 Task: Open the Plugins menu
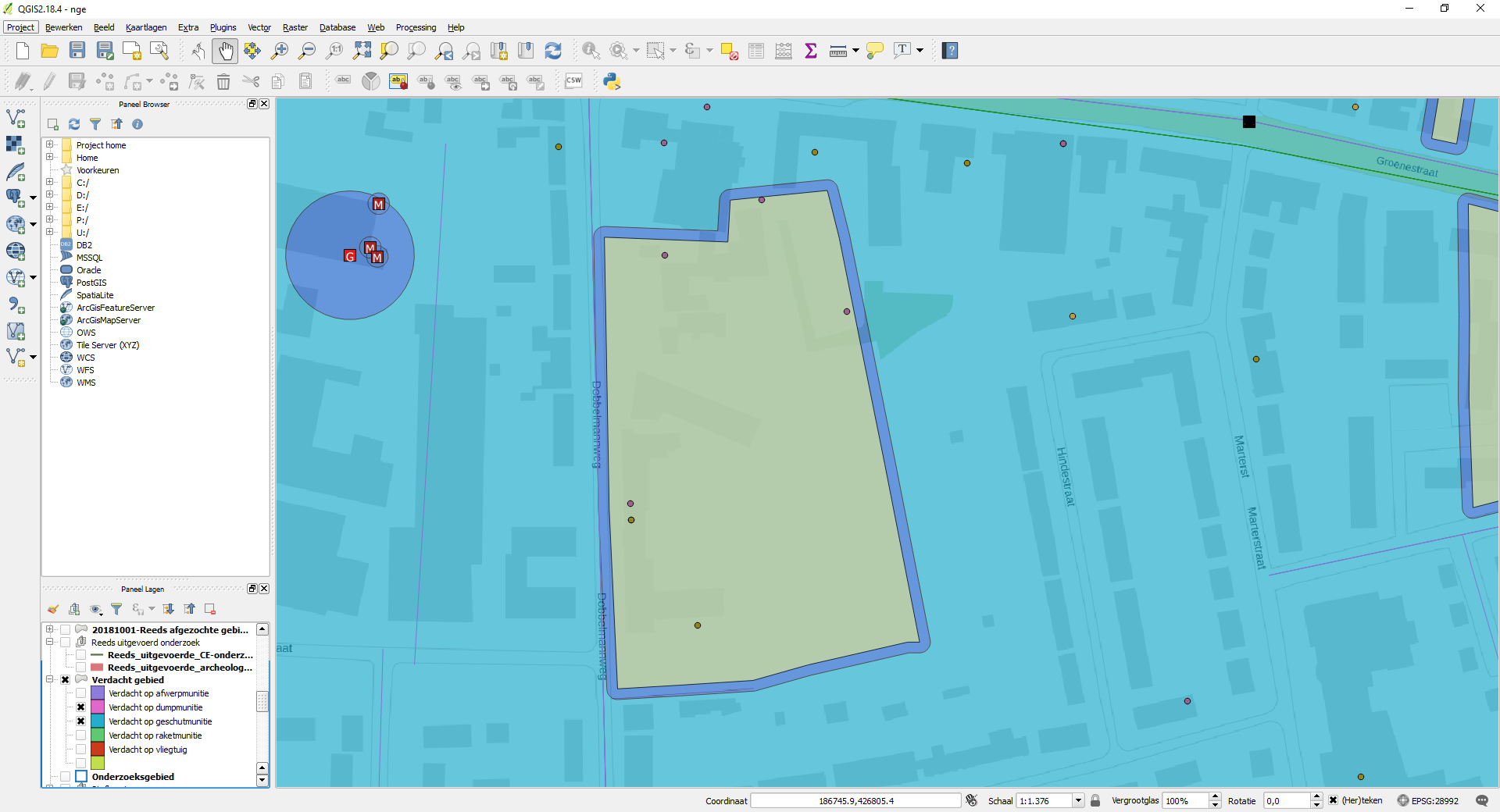point(223,27)
